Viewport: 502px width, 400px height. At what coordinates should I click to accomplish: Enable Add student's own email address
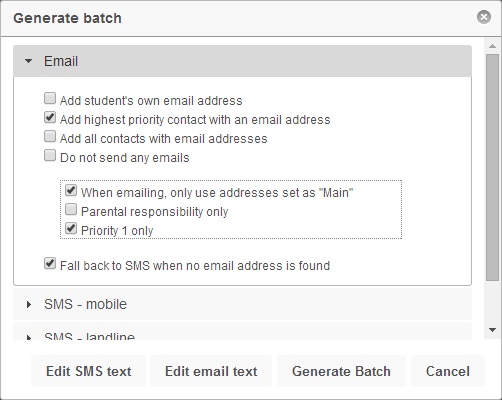click(x=50, y=98)
